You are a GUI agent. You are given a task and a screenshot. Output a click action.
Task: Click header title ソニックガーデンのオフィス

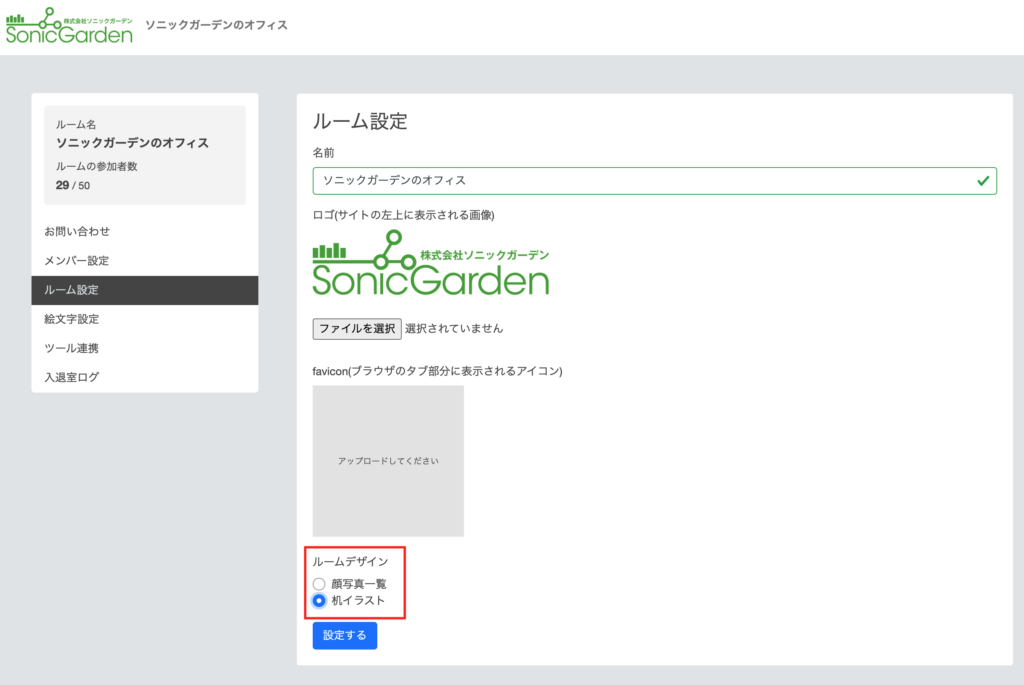pos(216,25)
